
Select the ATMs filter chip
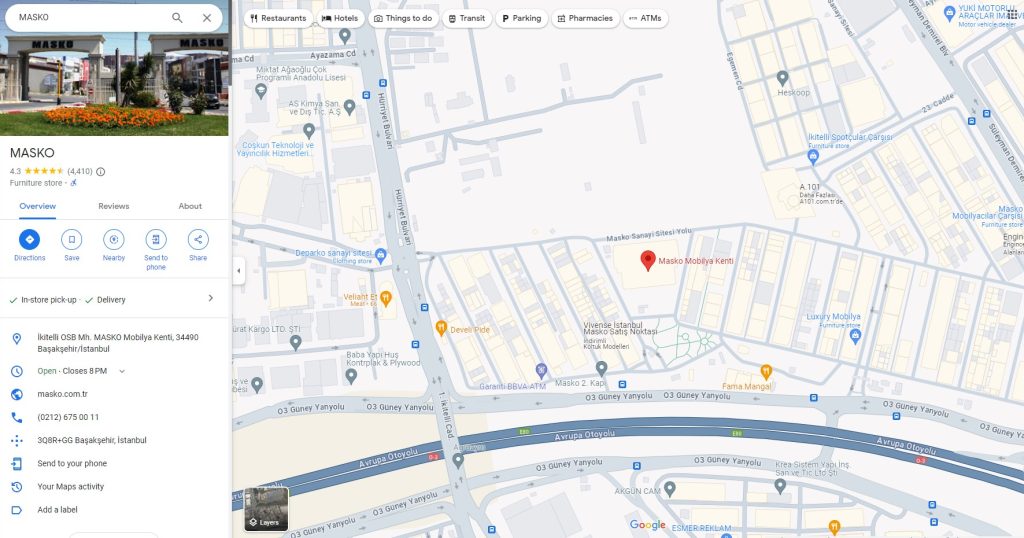click(645, 18)
